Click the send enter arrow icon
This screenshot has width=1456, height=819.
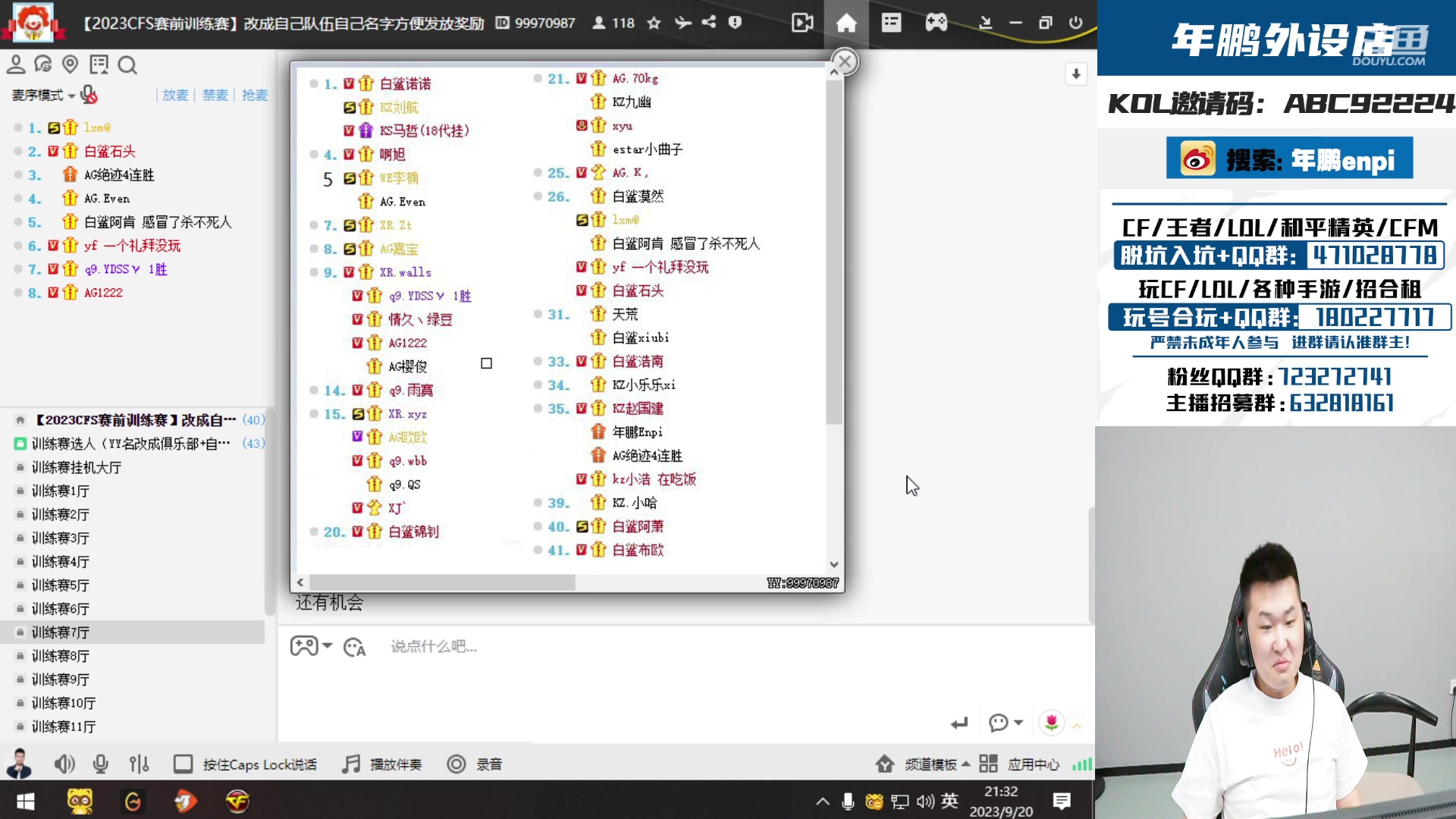(x=959, y=723)
